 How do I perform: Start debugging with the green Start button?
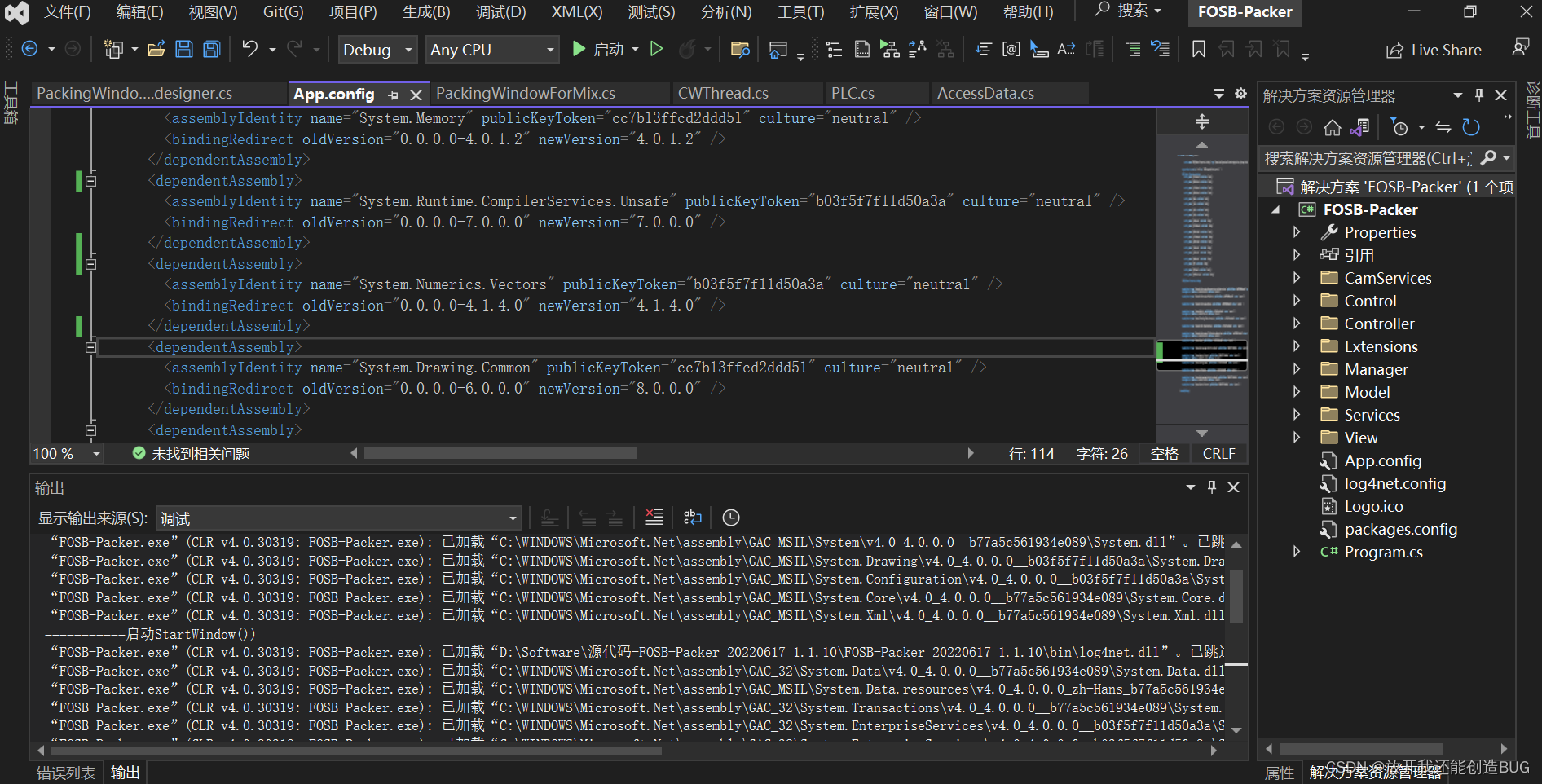coord(579,49)
